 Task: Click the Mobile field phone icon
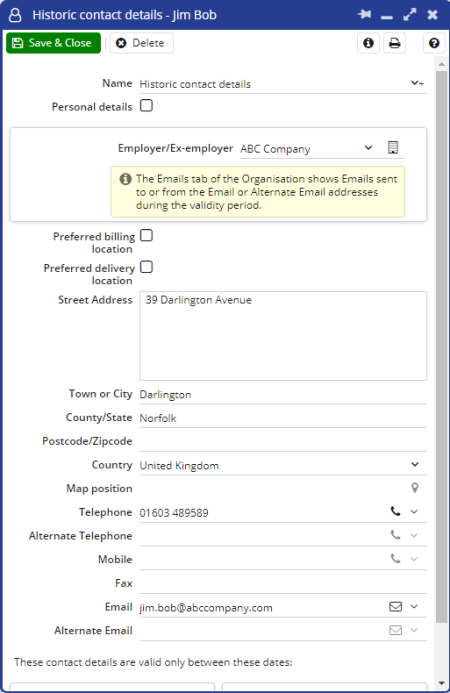point(396,559)
